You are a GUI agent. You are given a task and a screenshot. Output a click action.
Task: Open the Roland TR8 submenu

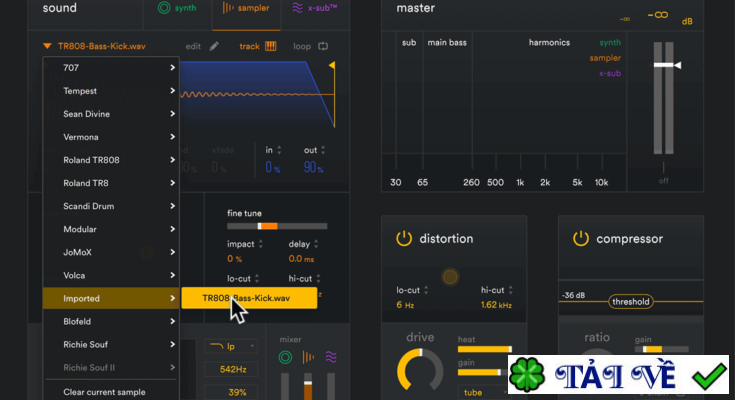pos(111,183)
